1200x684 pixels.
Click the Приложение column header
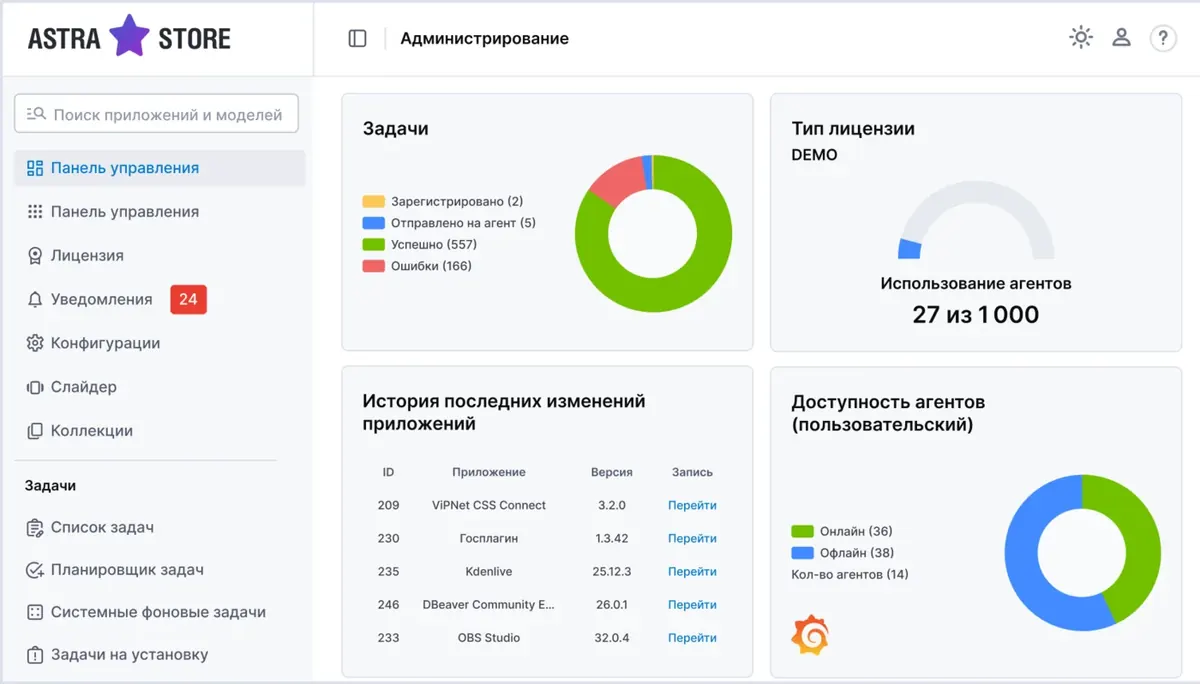pos(489,472)
